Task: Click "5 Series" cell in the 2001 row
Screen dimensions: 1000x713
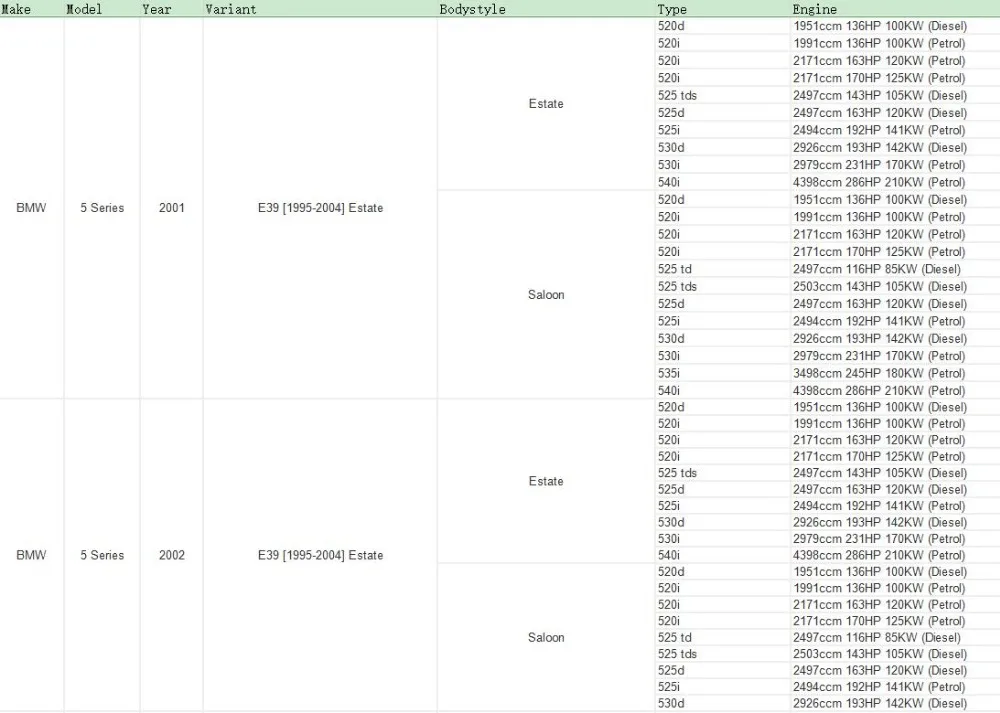Action: coord(102,208)
